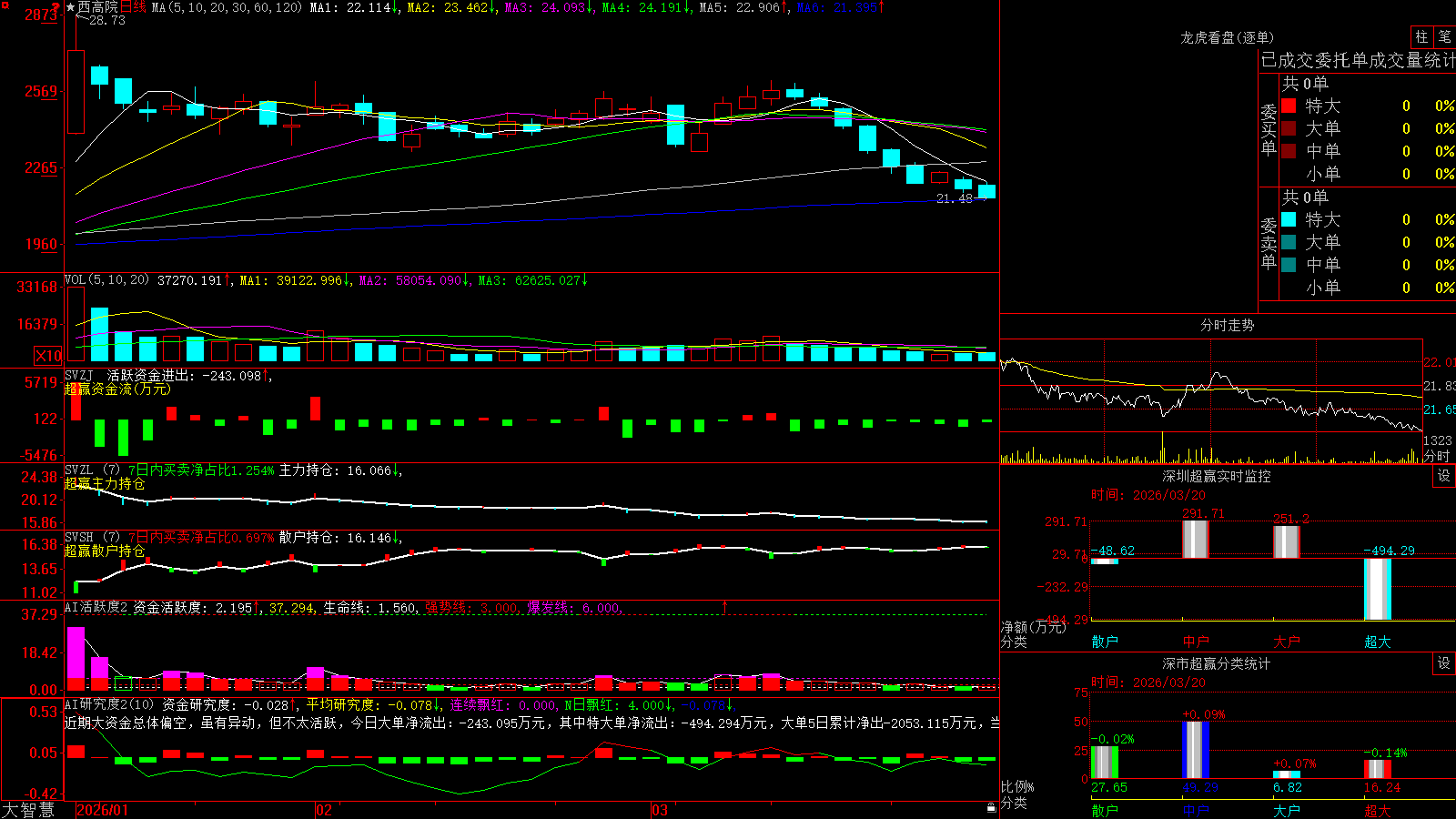Click the X10 volume scale label
The image size is (1456, 819).
(x=48, y=356)
